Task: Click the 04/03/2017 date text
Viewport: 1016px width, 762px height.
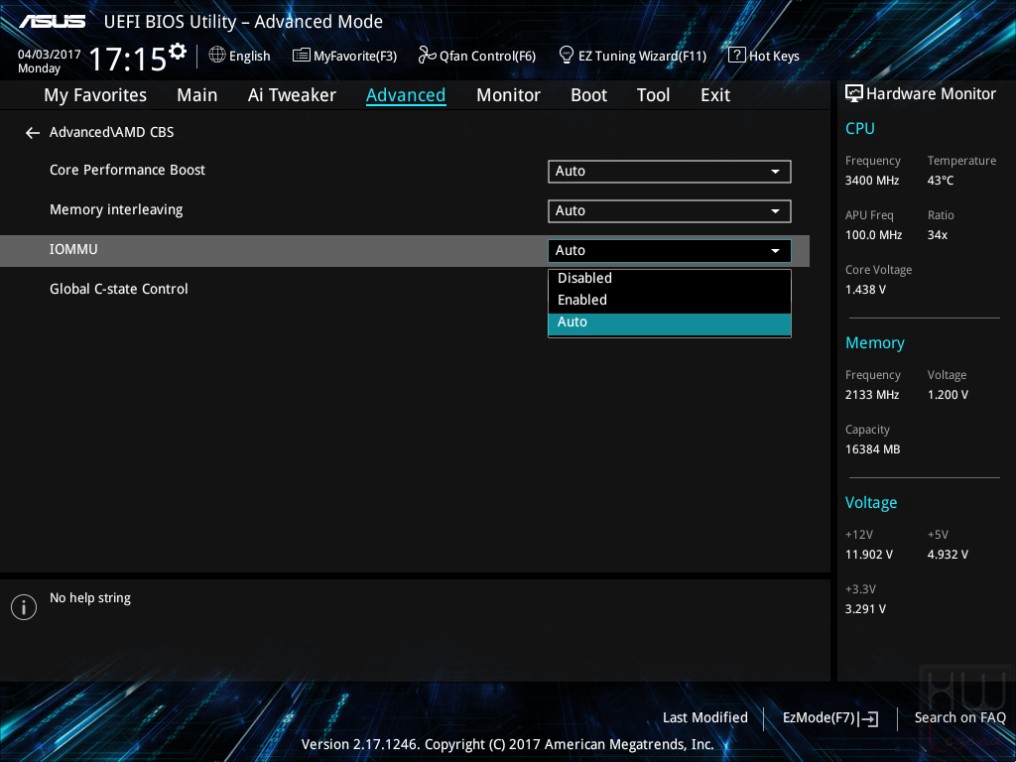Action: 49,54
